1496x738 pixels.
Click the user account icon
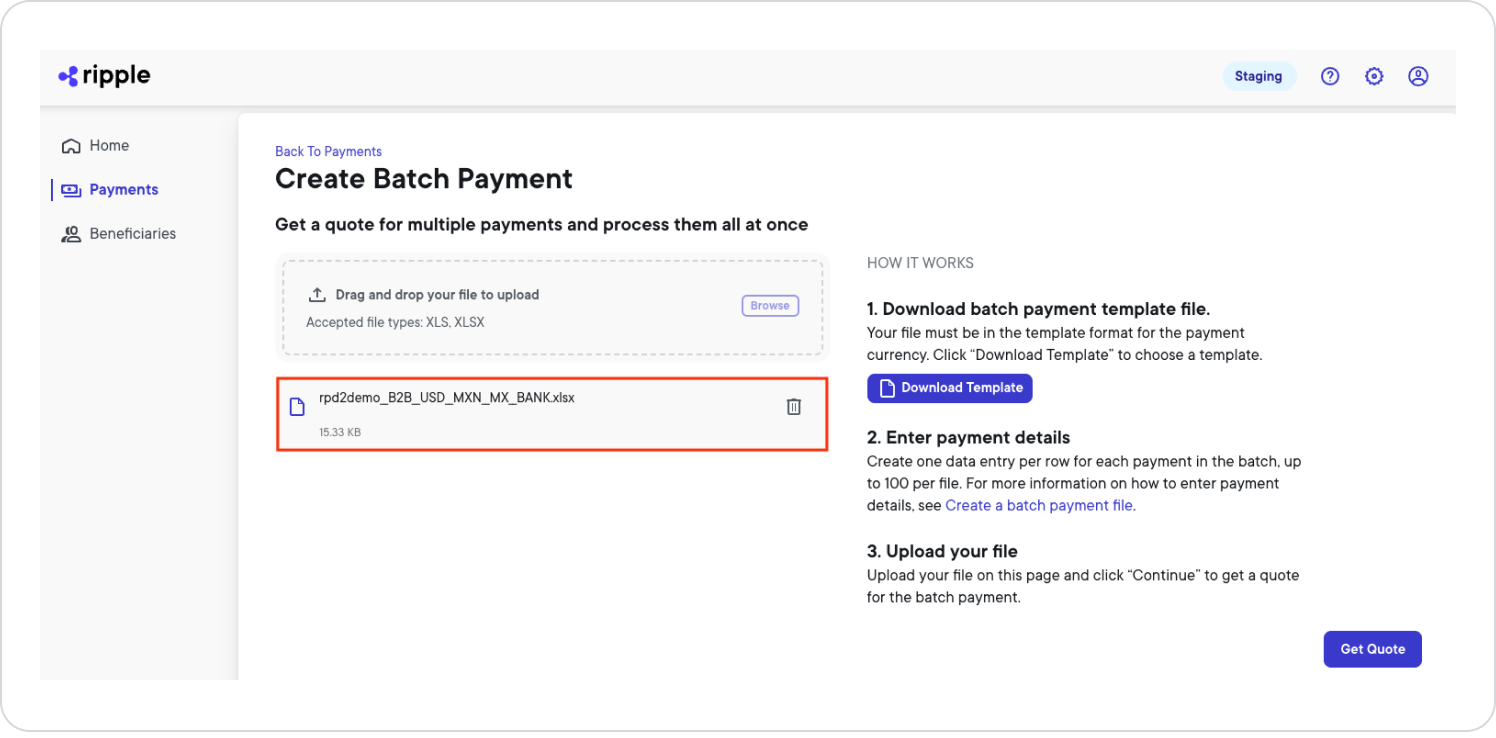pyautogui.click(x=1418, y=75)
